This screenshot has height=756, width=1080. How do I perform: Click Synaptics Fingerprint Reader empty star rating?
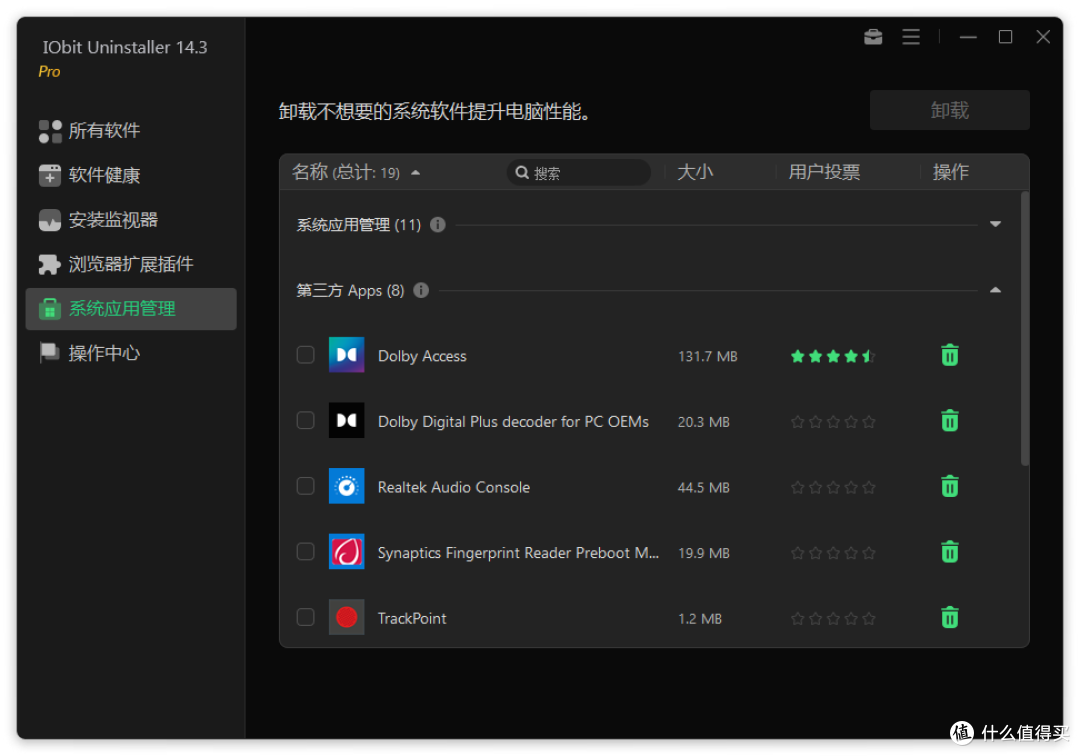pos(832,553)
